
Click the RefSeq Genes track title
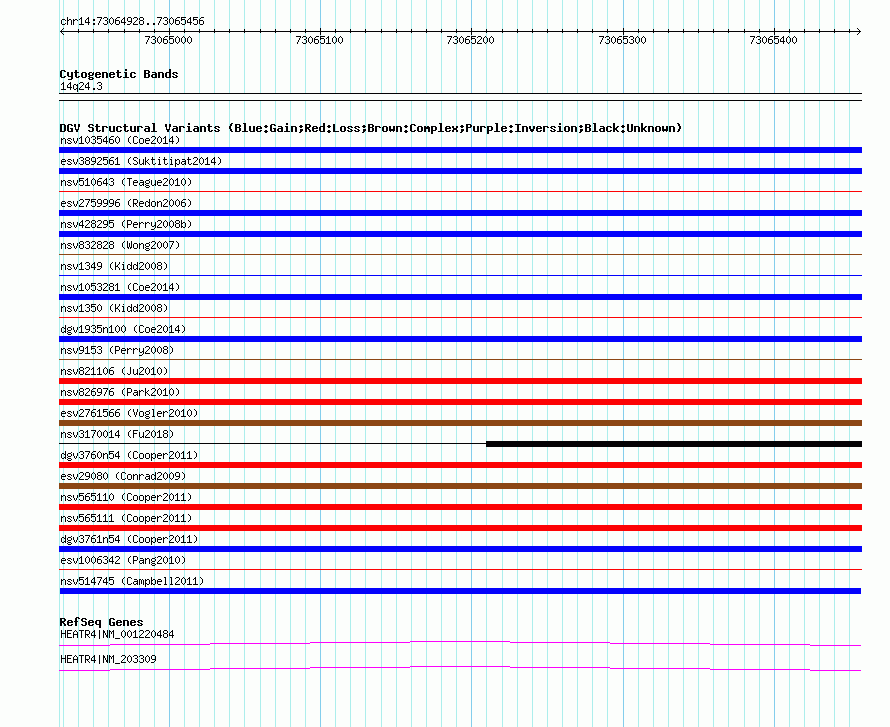coord(101,622)
